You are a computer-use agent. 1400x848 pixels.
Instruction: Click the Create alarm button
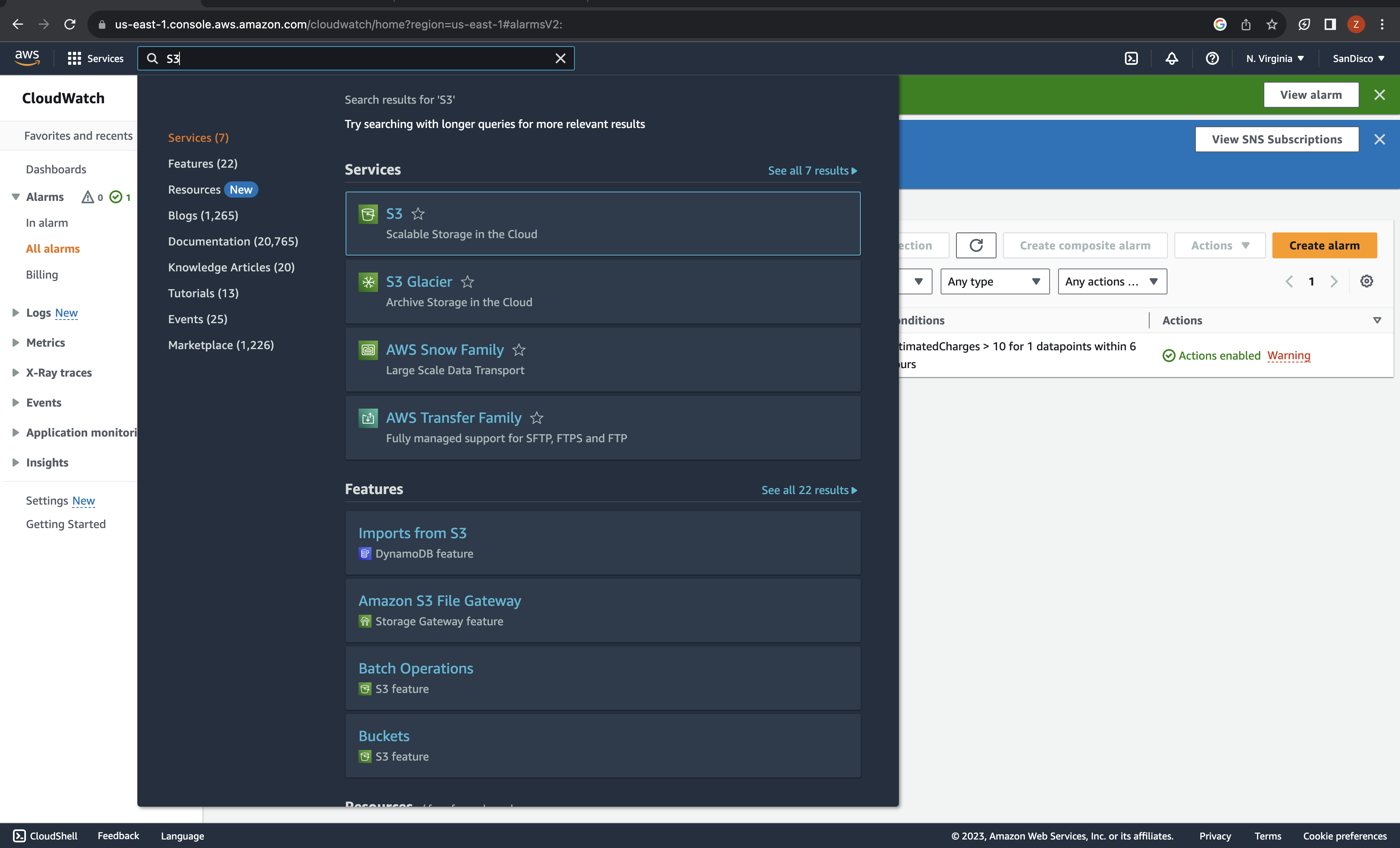click(x=1324, y=245)
